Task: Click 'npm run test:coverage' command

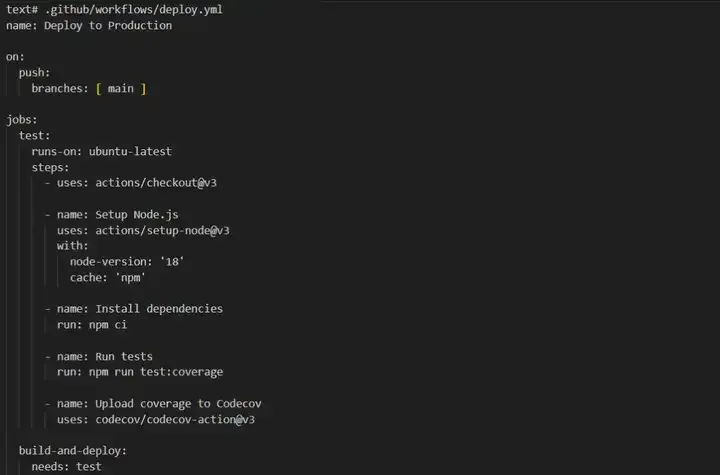Action: 156,372
